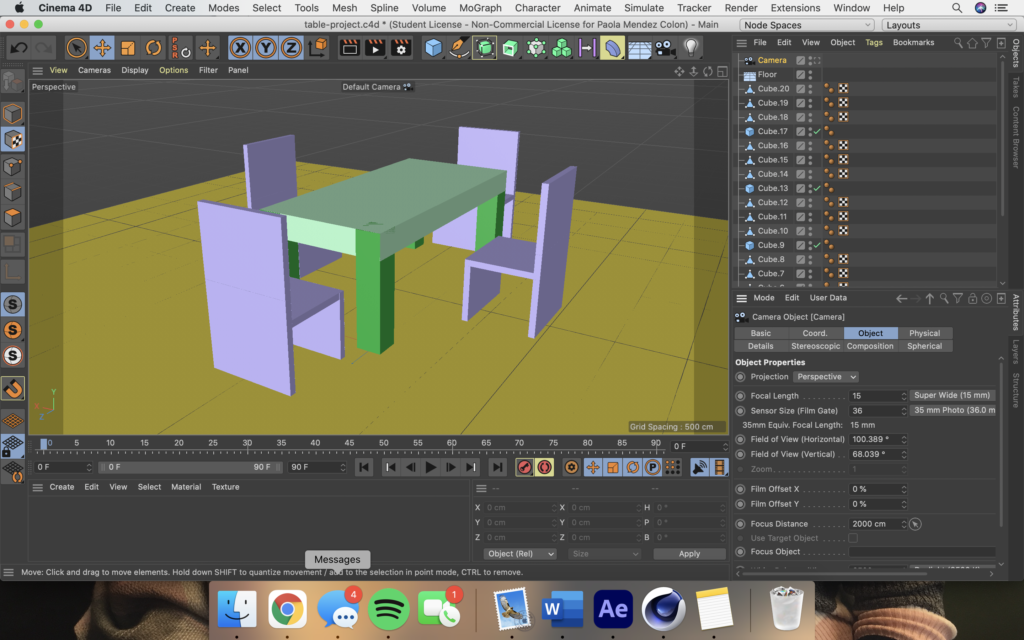The width and height of the screenshot is (1024, 640).
Task: Select the Rotate tool in the toolbar
Action: click(x=153, y=47)
